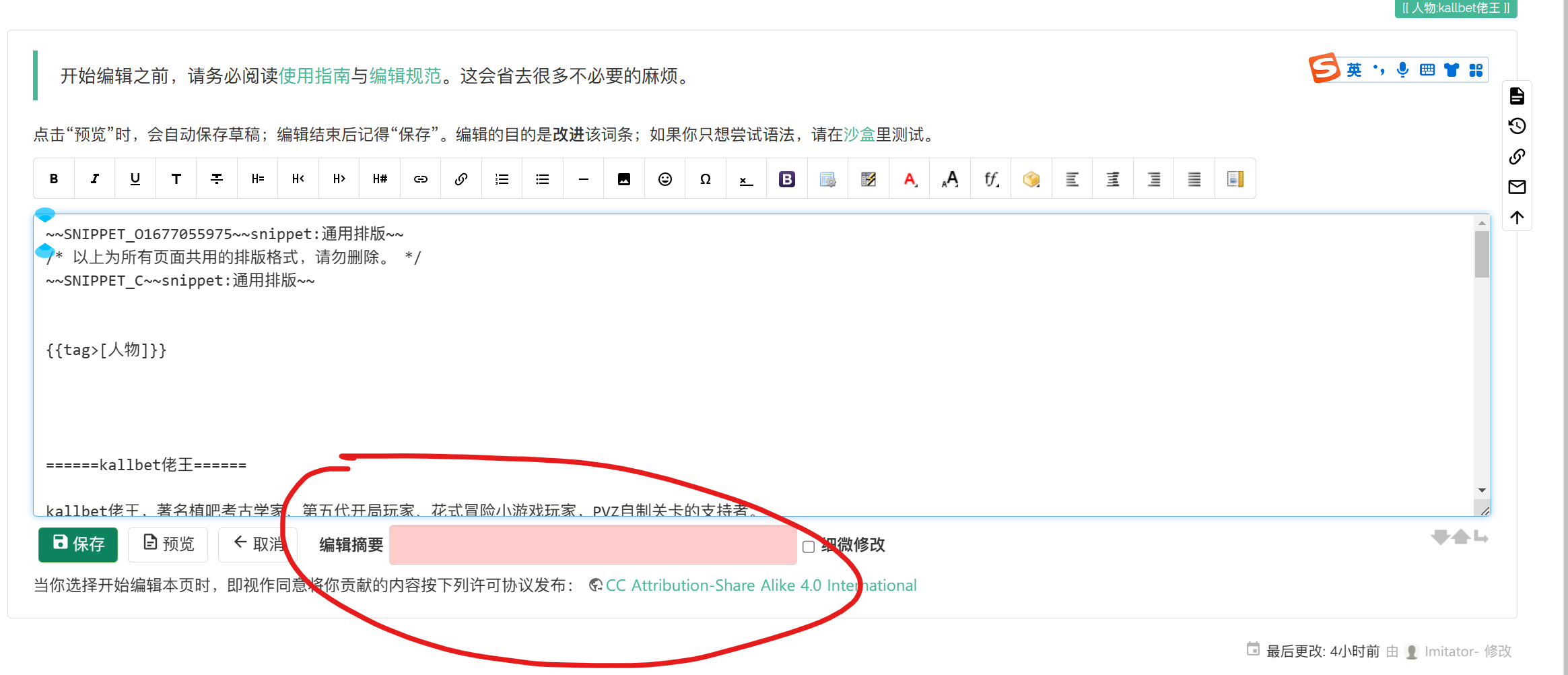Click the 人物:kallbet佬王 page tag
The width and height of the screenshot is (1568, 675).
click(x=1455, y=8)
